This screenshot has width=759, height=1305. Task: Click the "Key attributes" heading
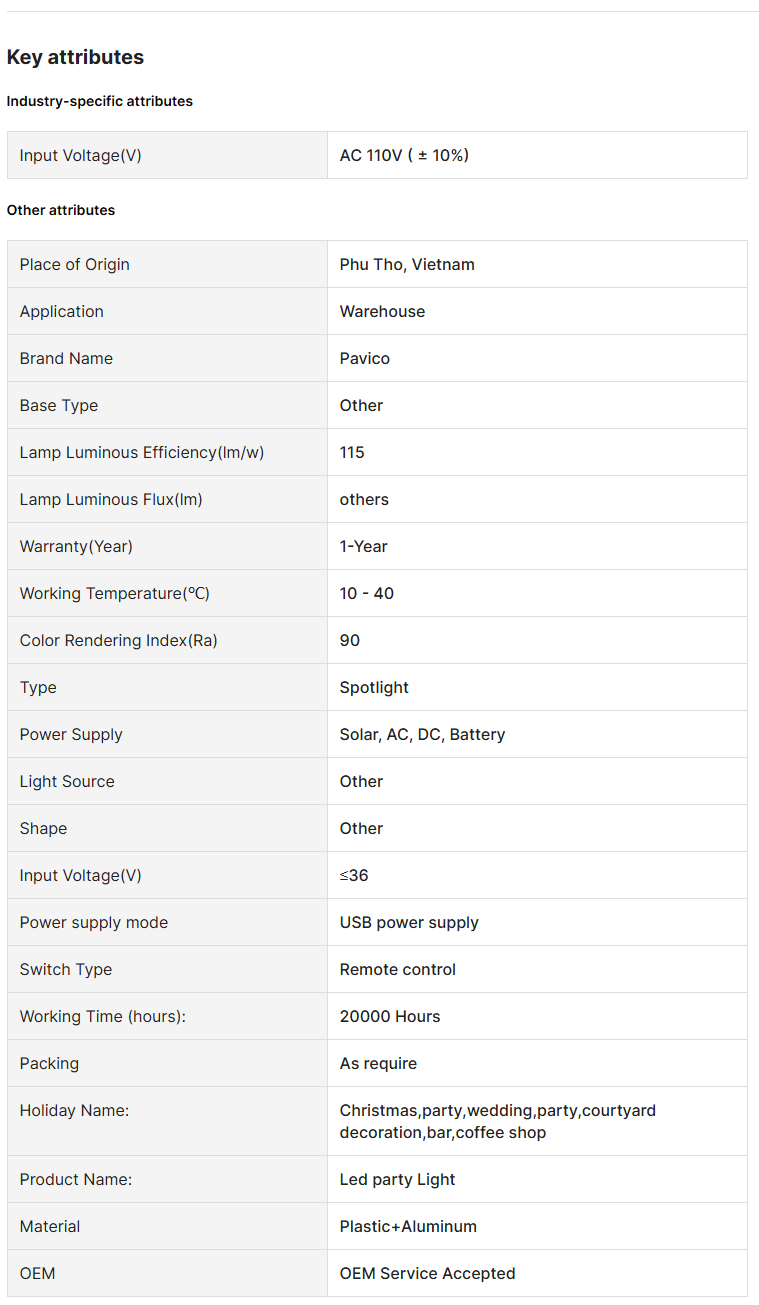pos(75,57)
